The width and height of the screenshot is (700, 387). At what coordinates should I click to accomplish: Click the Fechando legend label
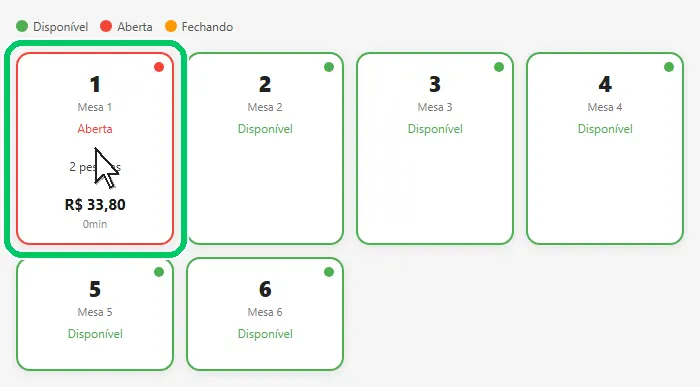click(x=207, y=27)
